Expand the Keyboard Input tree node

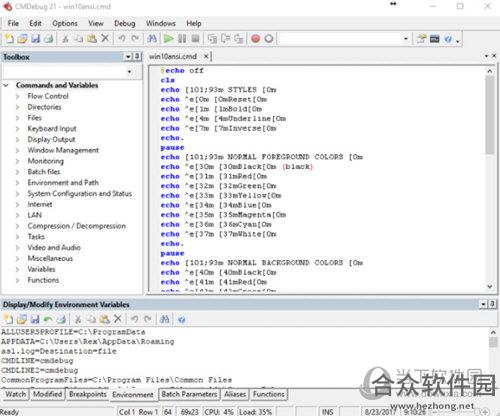(x=17, y=129)
